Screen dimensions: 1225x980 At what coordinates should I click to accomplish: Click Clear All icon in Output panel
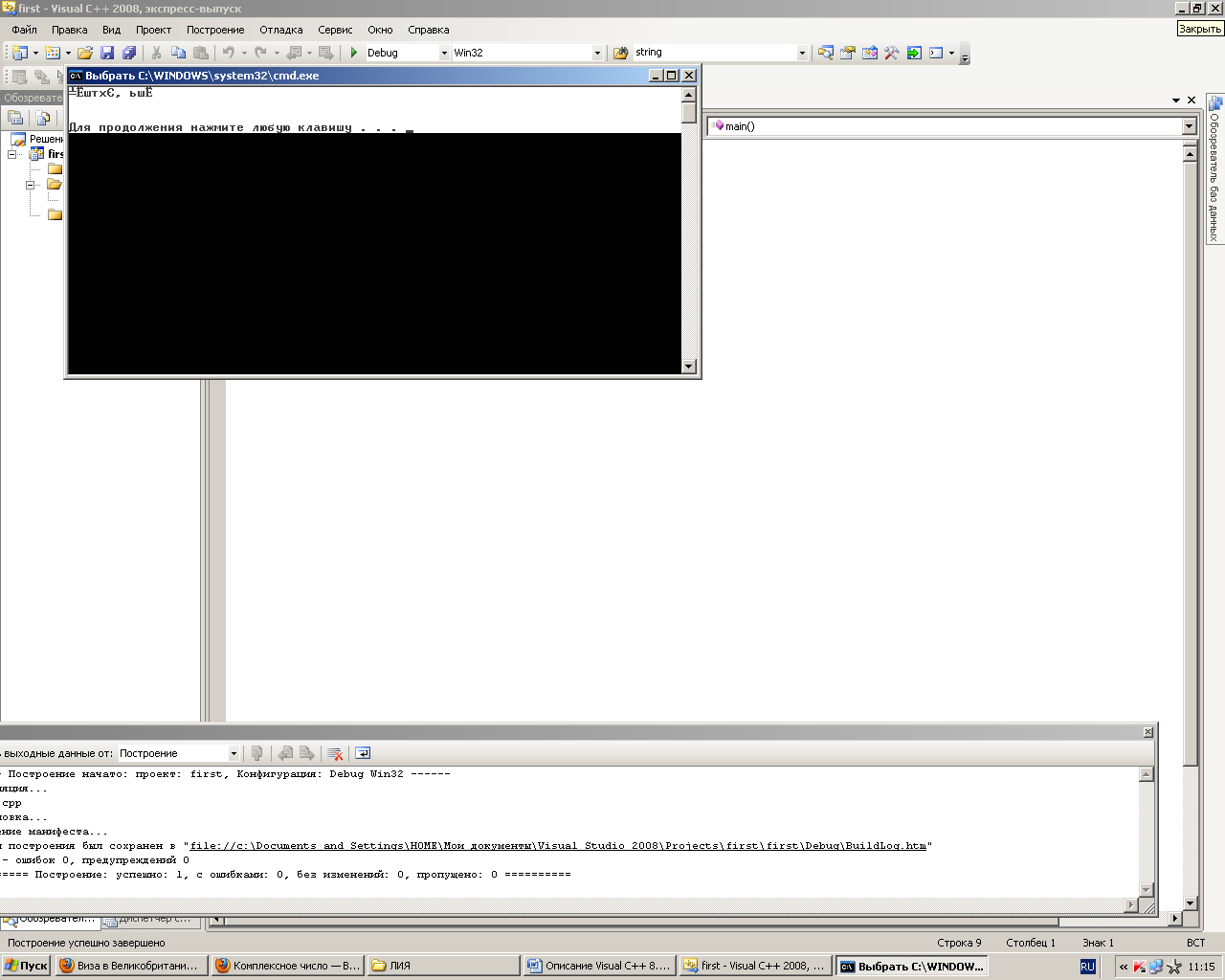334,753
